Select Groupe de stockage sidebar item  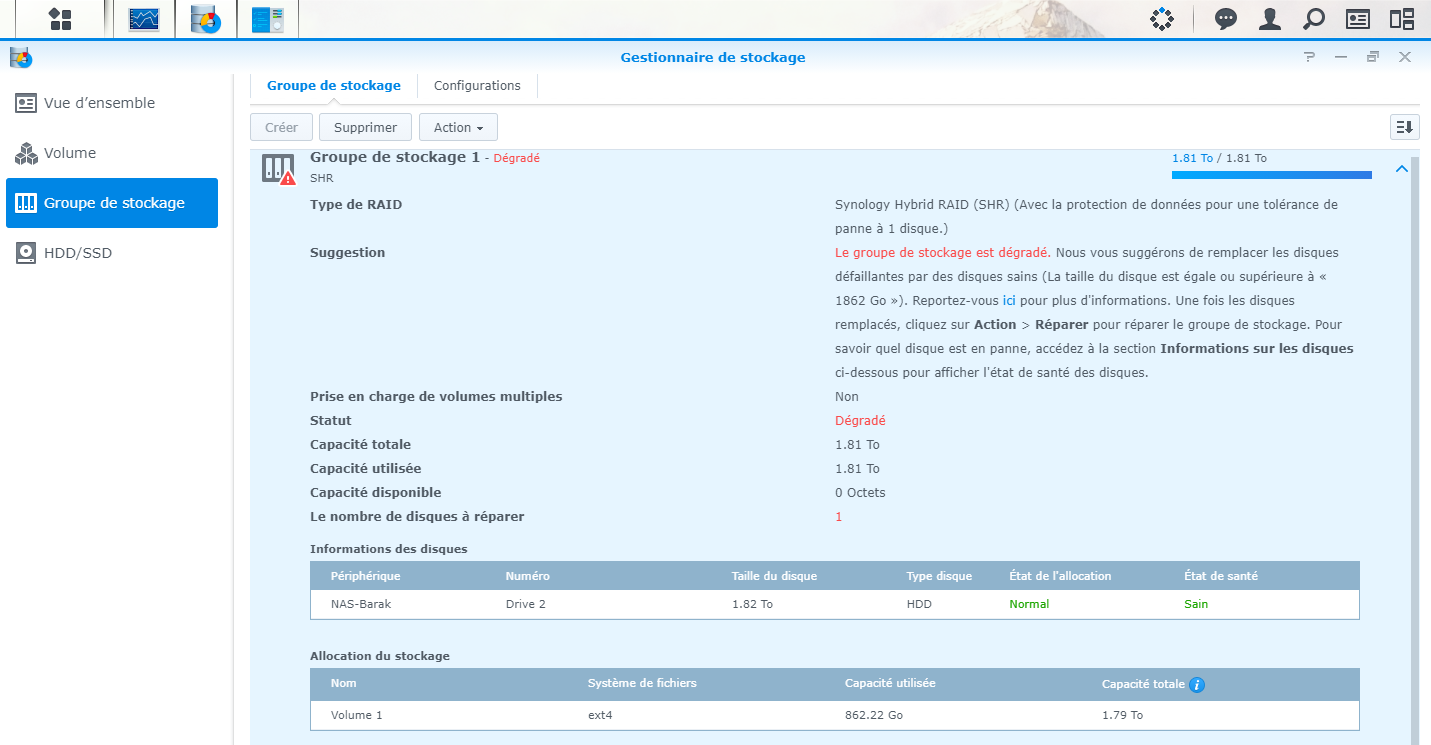point(112,203)
